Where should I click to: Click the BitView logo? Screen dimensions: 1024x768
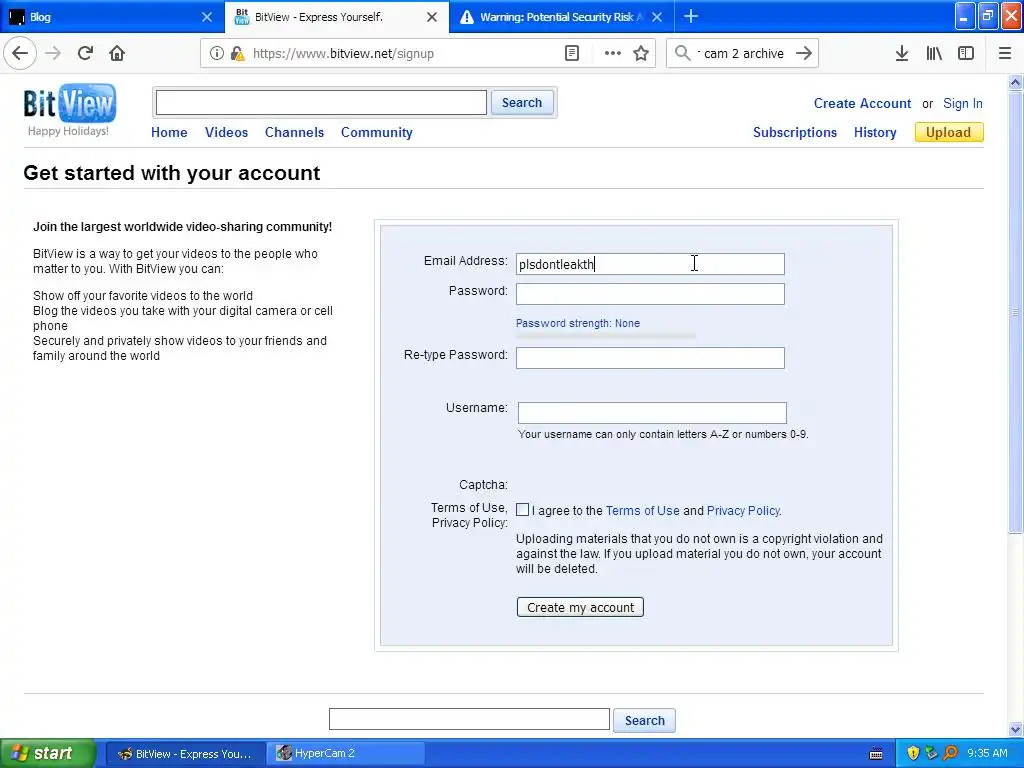click(70, 103)
